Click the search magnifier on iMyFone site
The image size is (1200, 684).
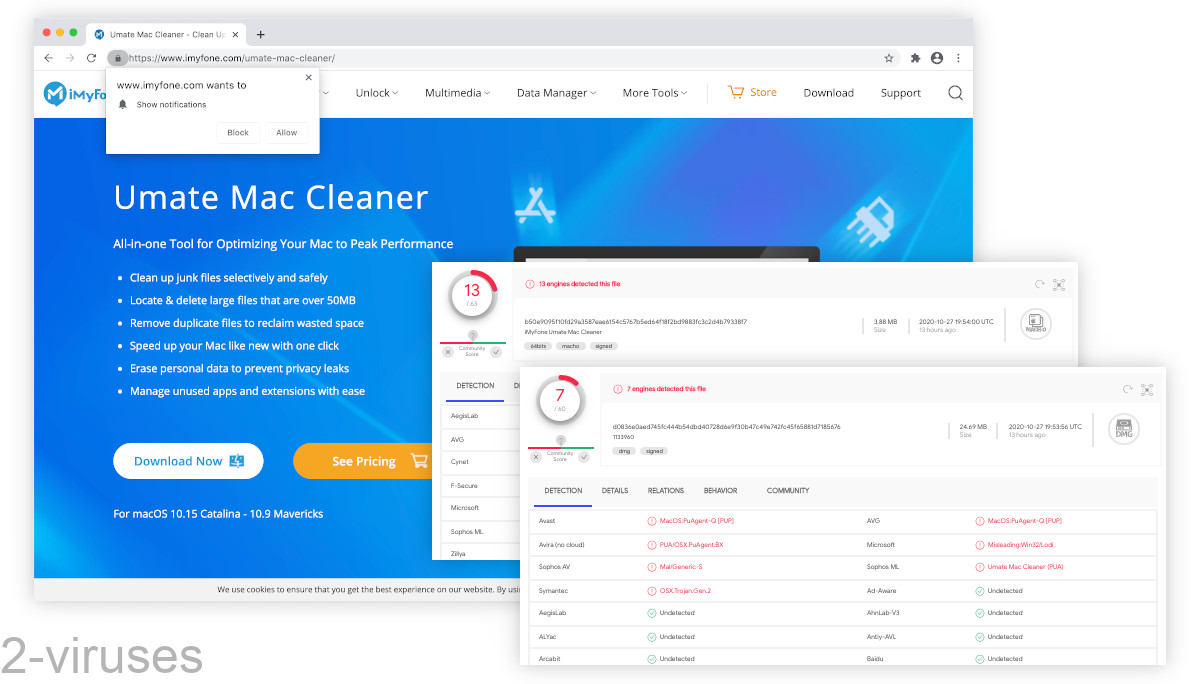pos(955,93)
